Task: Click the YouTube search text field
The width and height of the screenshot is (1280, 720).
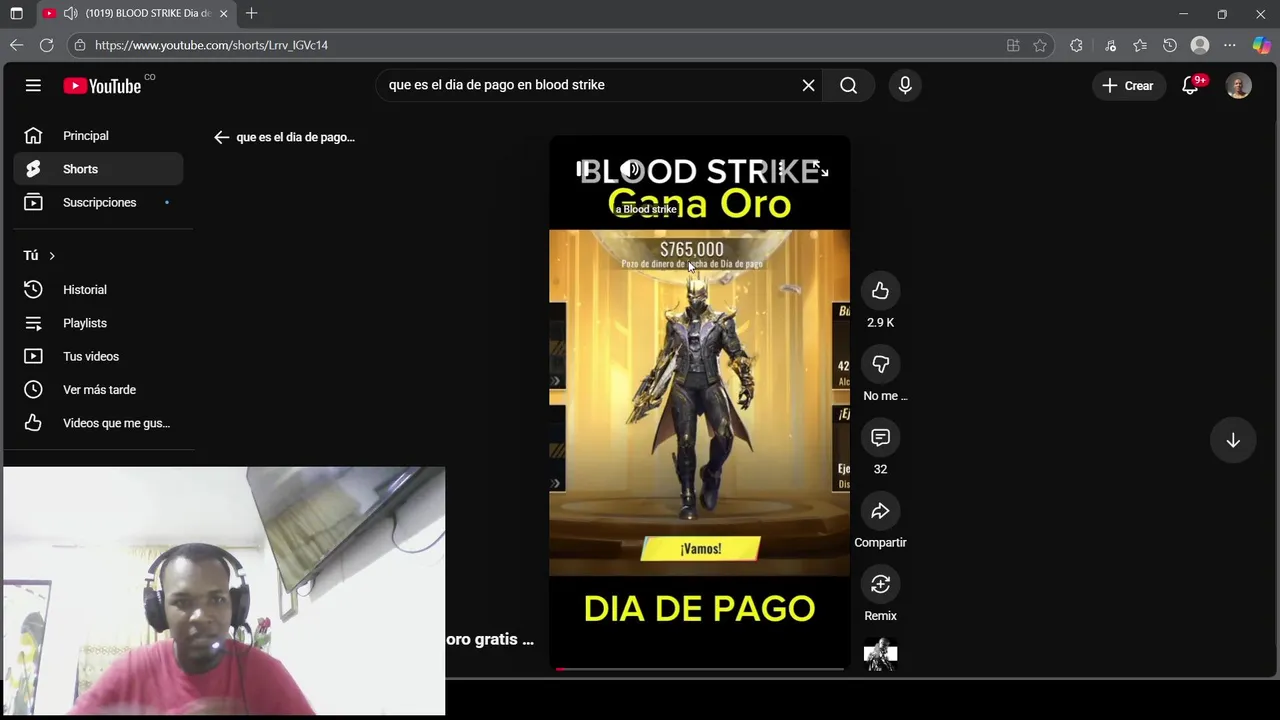Action: (590, 85)
